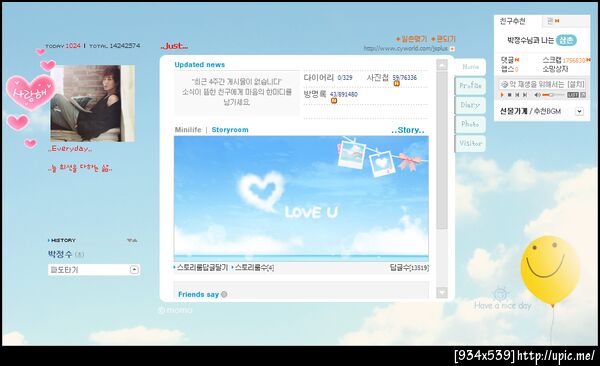The image size is (600, 366).
Task: Click the profile photo thumbnail
Action: [93, 103]
